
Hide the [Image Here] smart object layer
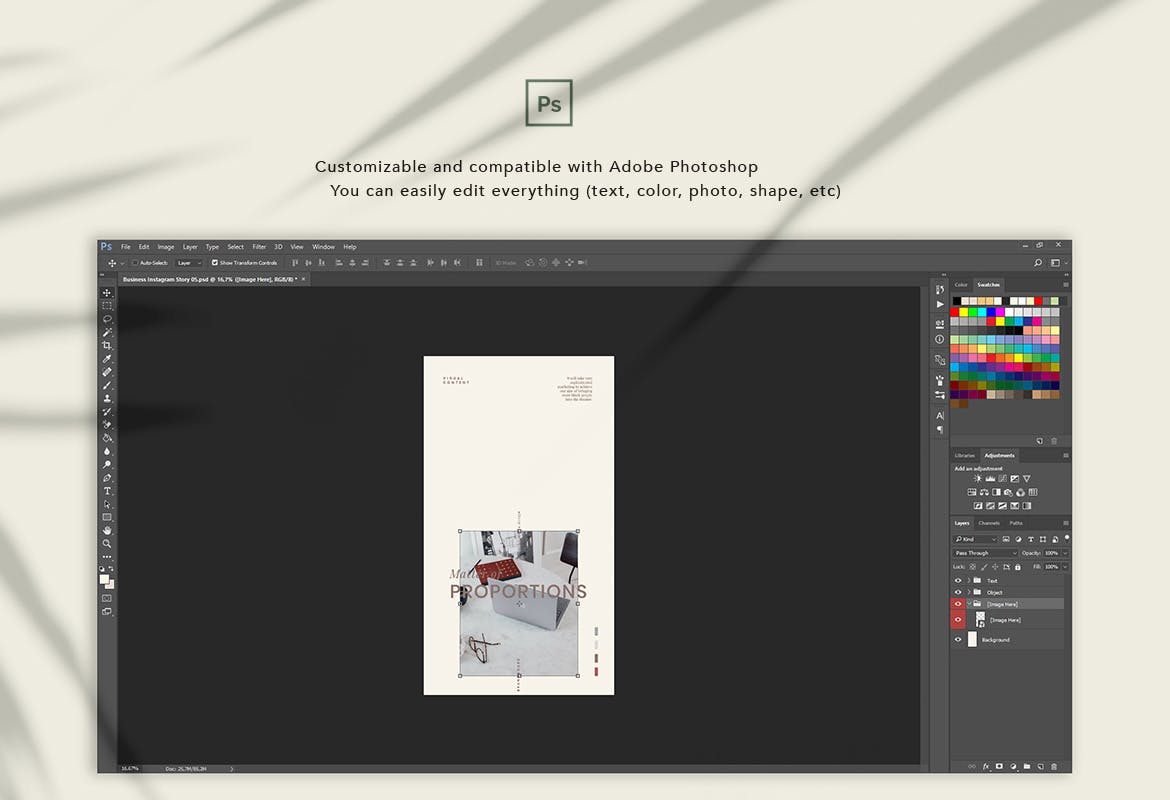pyautogui.click(x=958, y=620)
